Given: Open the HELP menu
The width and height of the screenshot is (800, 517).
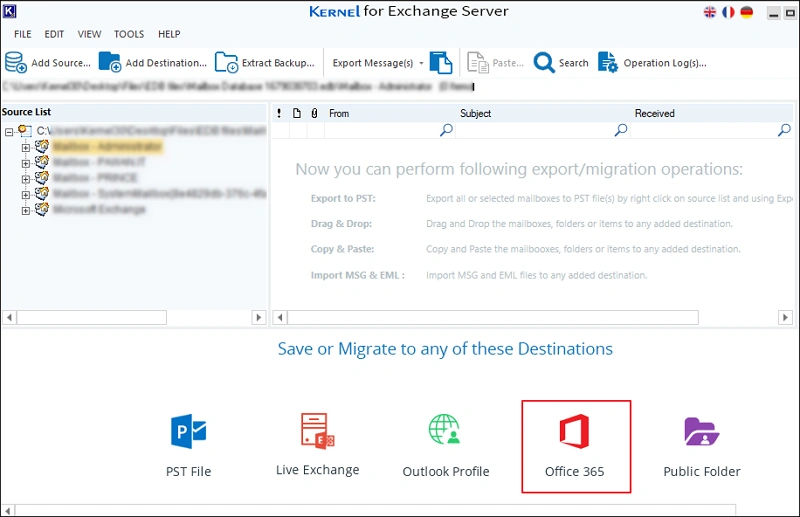Looking at the screenshot, I should 169,34.
